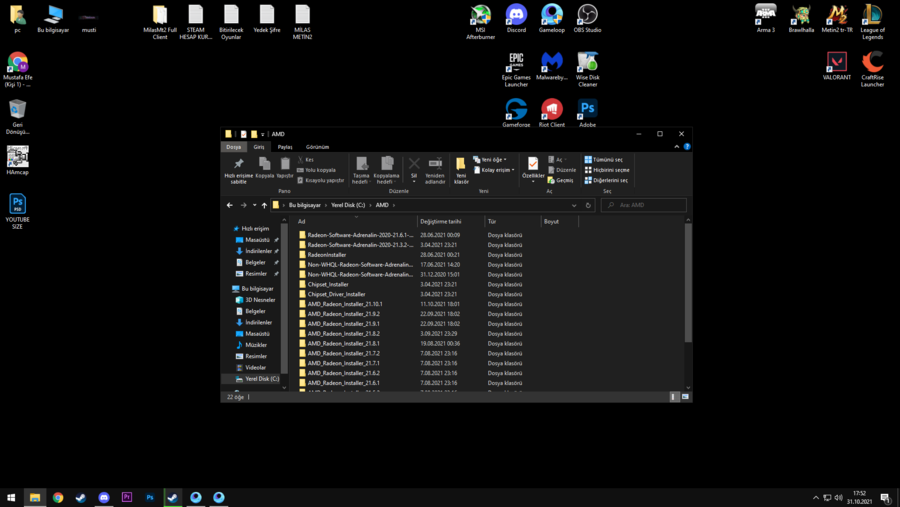Open the Dosya menu tab

pyautogui.click(x=233, y=147)
